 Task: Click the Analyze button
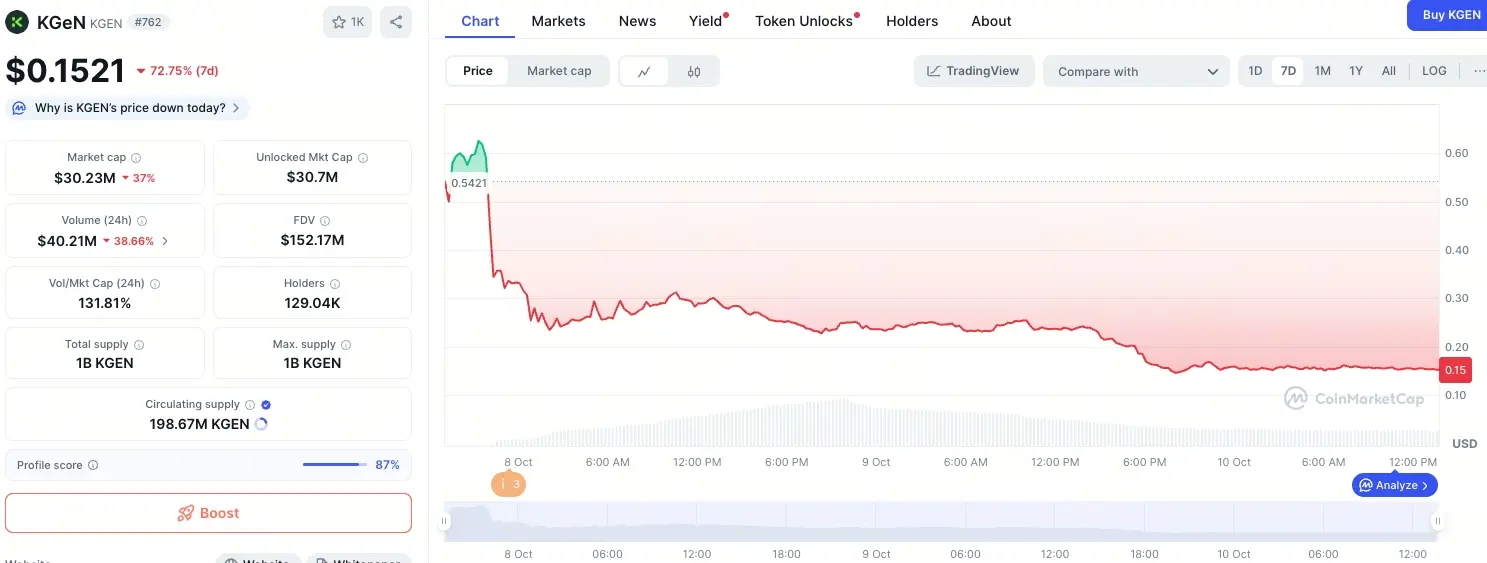coord(1395,485)
